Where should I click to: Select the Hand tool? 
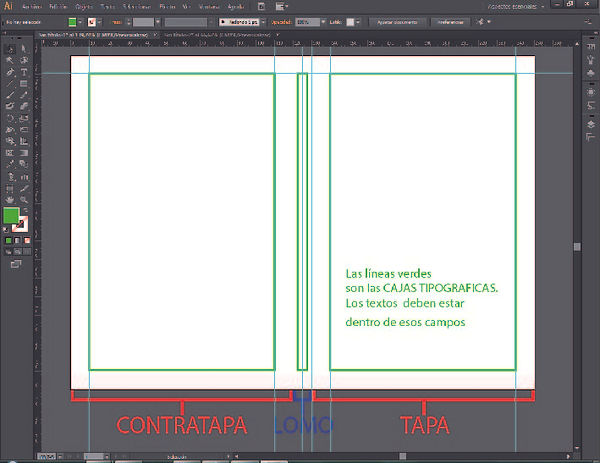10,200
